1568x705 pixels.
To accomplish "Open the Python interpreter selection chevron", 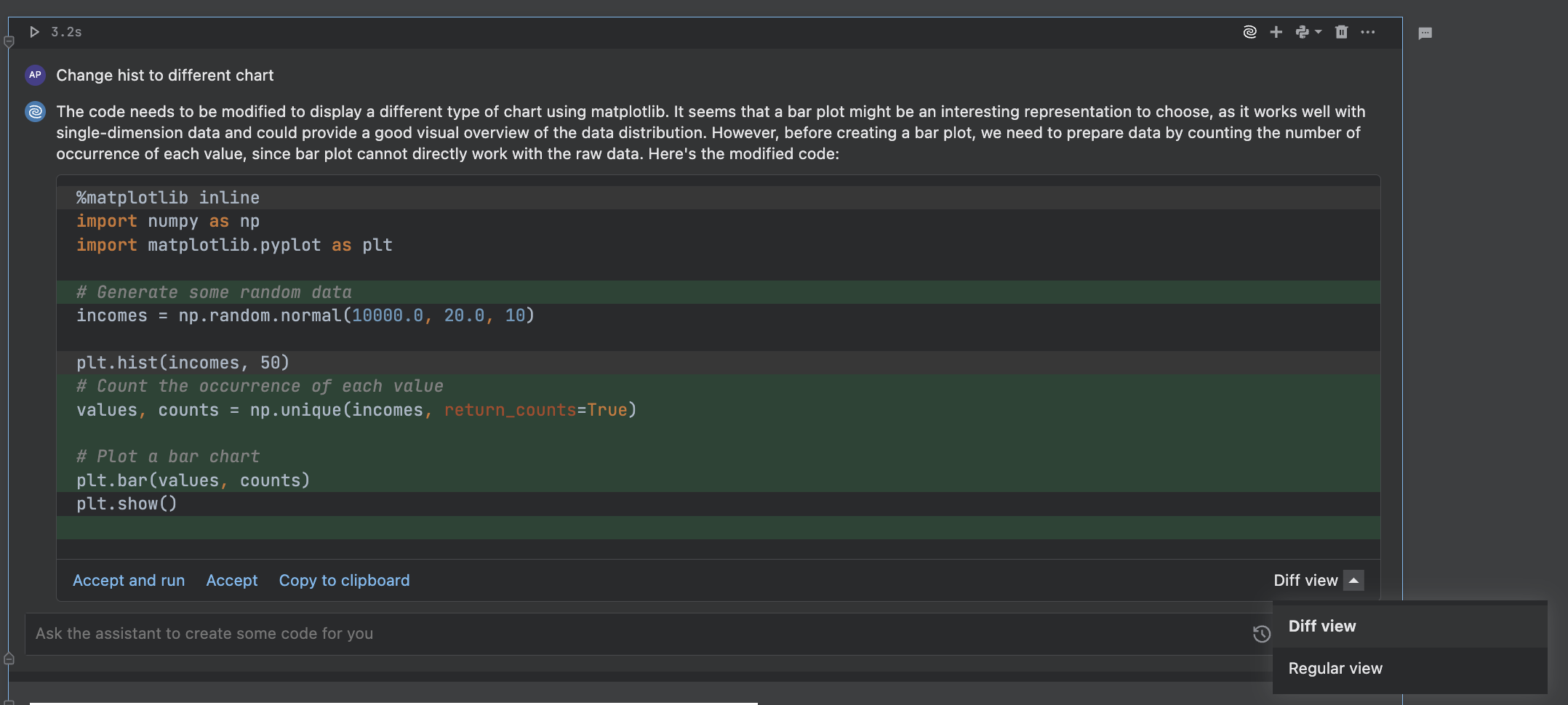I will point(1318,32).
